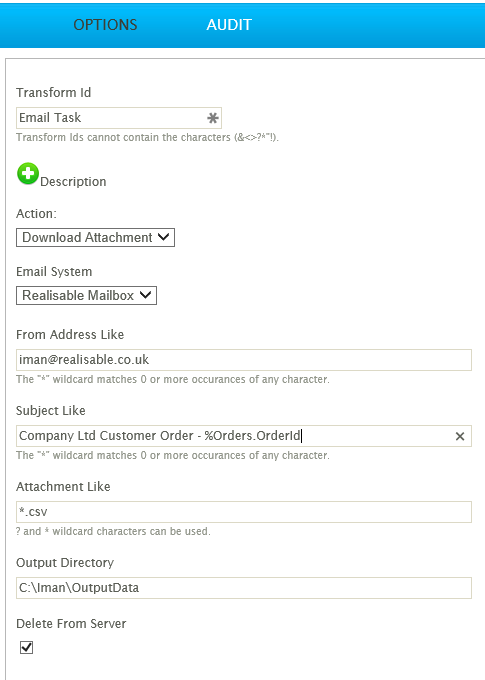
Task: Click the Transform Id input field
Action: (x=119, y=118)
